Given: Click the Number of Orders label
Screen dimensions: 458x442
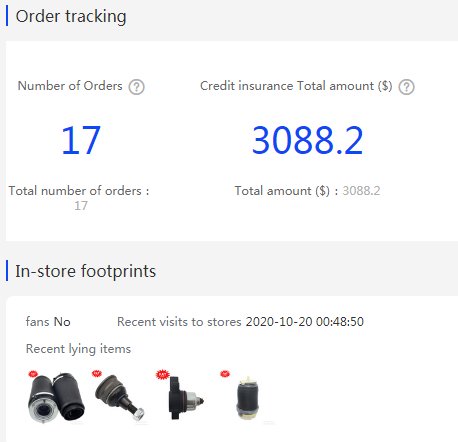Looking at the screenshot, I should pos(70,86).
